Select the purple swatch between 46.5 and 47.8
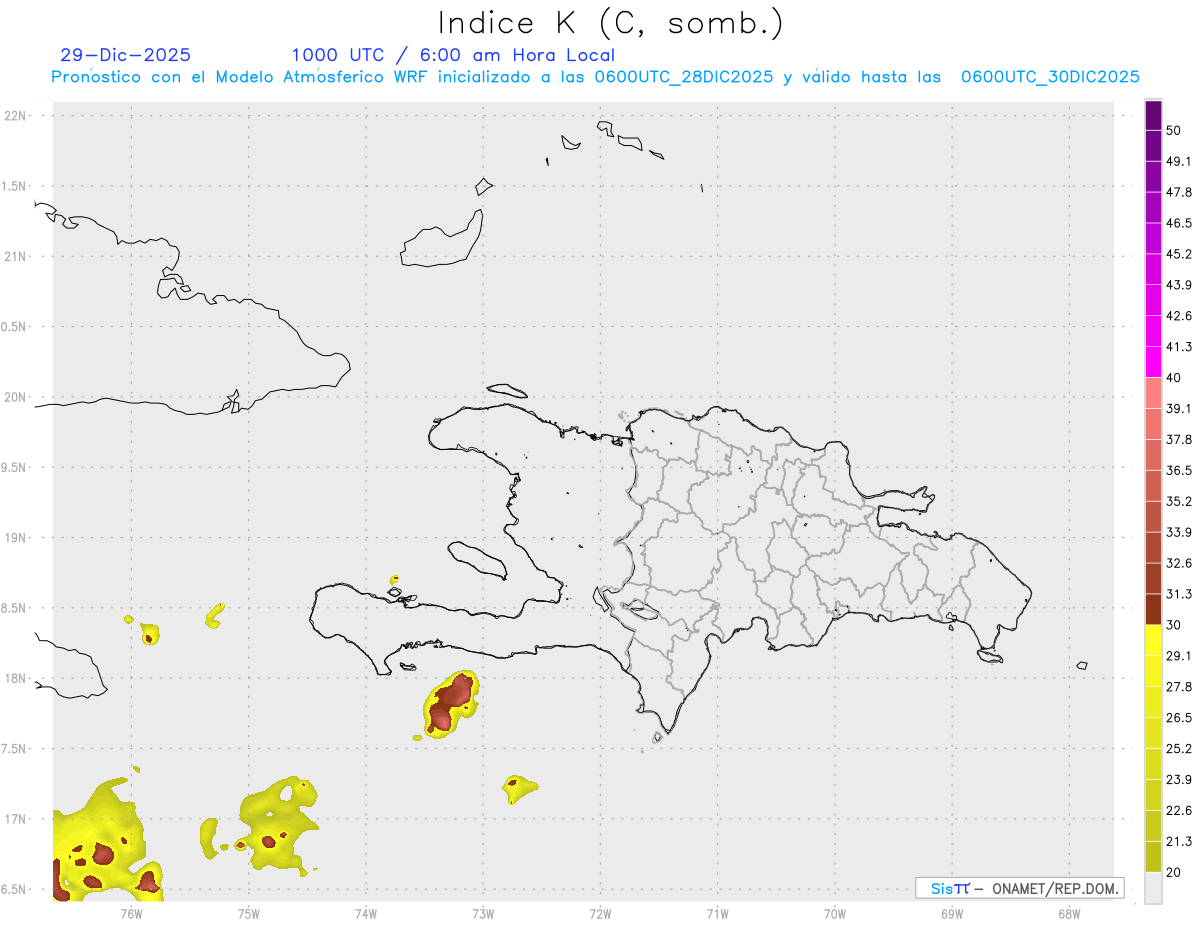This screenshot has width=1200, height=927. tap(1153, 208)
